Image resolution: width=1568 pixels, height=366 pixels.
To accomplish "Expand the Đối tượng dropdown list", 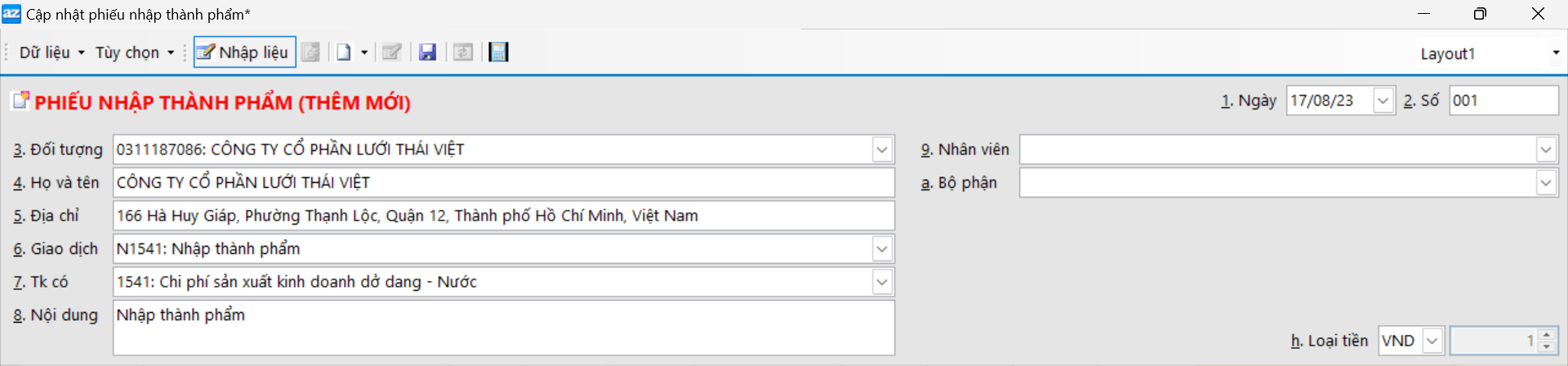I will click(882, 150).
